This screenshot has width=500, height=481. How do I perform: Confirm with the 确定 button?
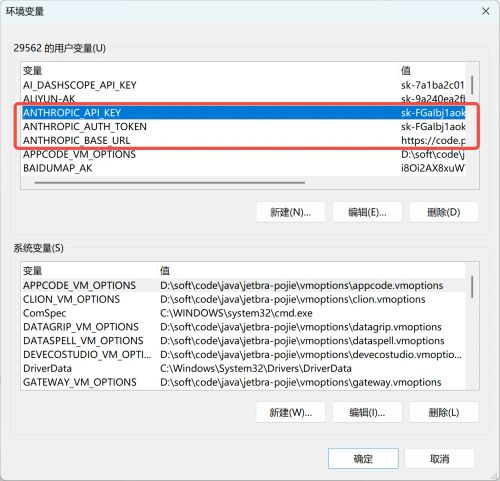(363, 459)
